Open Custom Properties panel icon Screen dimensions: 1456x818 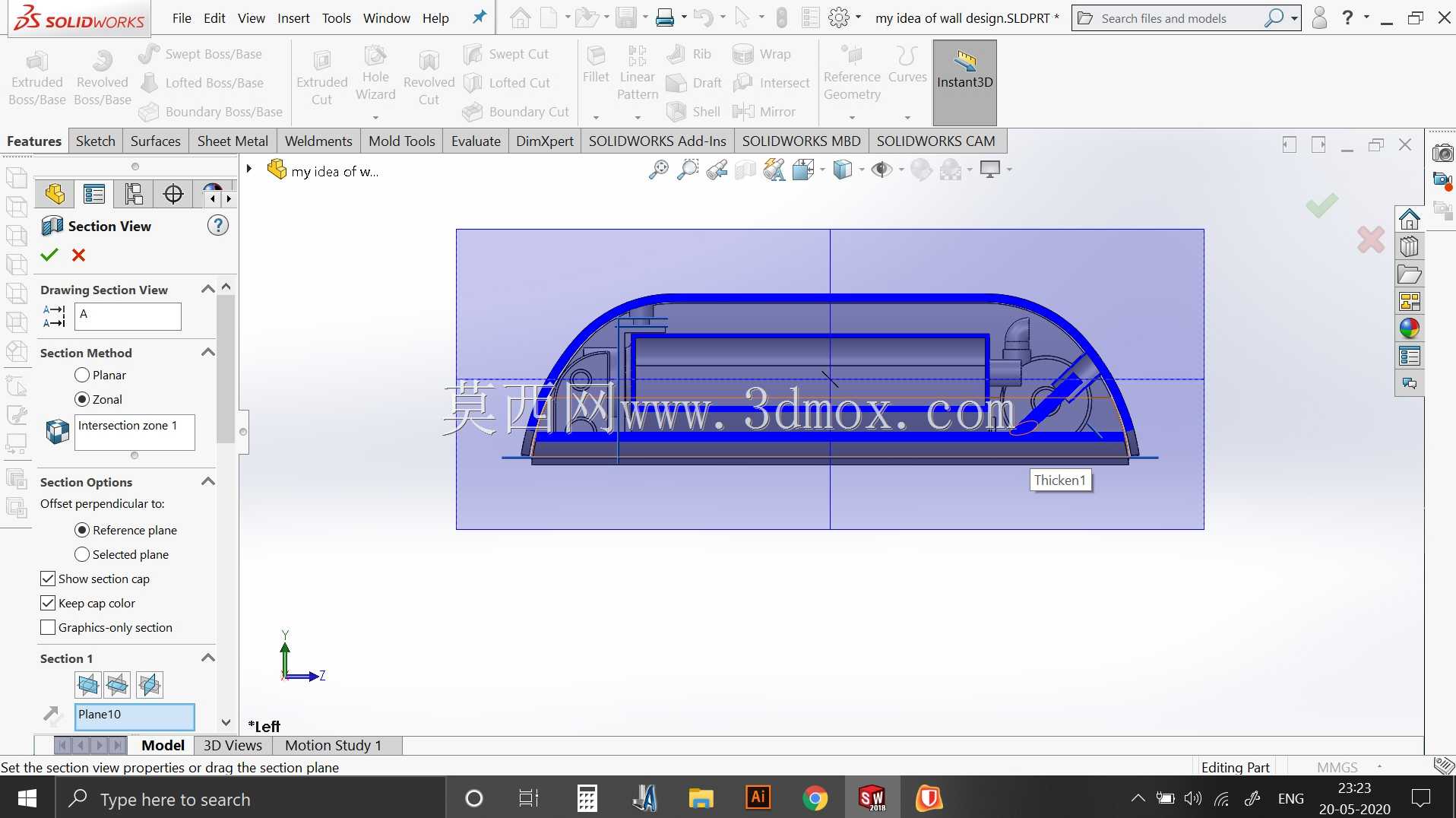1410,356
